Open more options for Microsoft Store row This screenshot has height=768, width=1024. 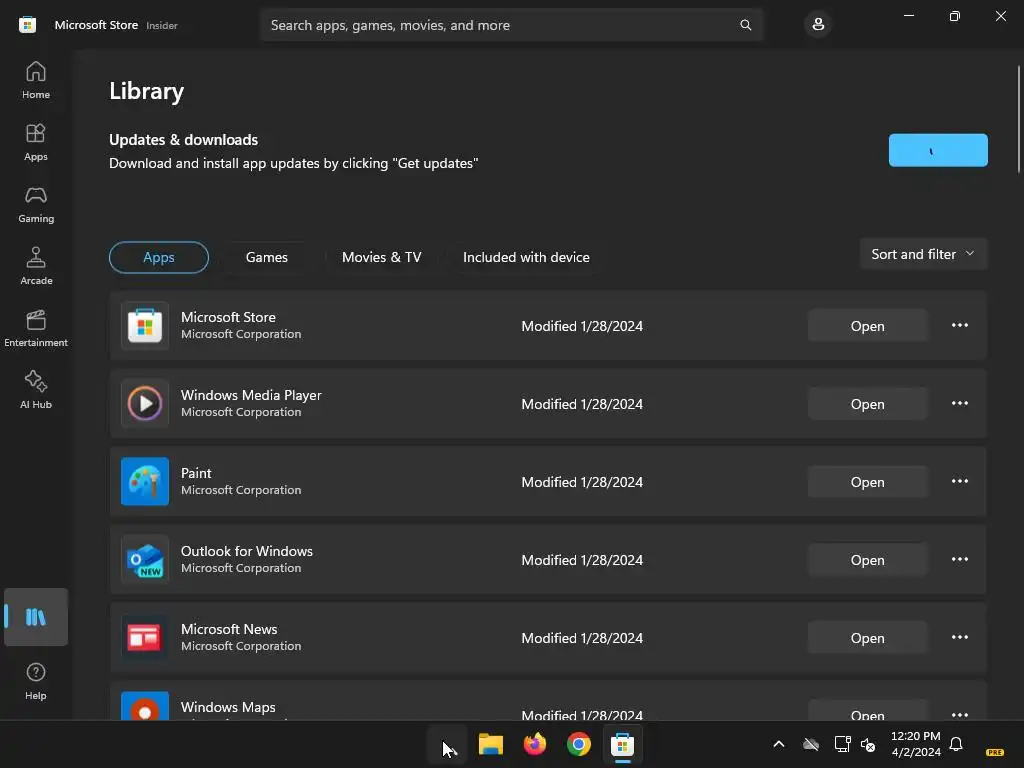point(959,325)
